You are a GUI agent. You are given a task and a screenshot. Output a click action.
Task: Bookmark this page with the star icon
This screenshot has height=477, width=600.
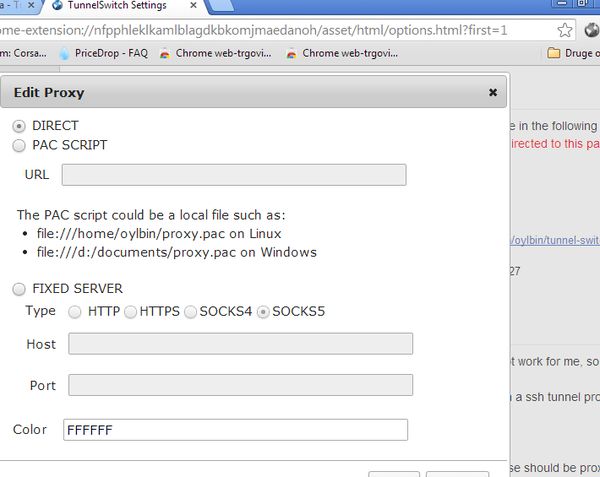point(564,30)
